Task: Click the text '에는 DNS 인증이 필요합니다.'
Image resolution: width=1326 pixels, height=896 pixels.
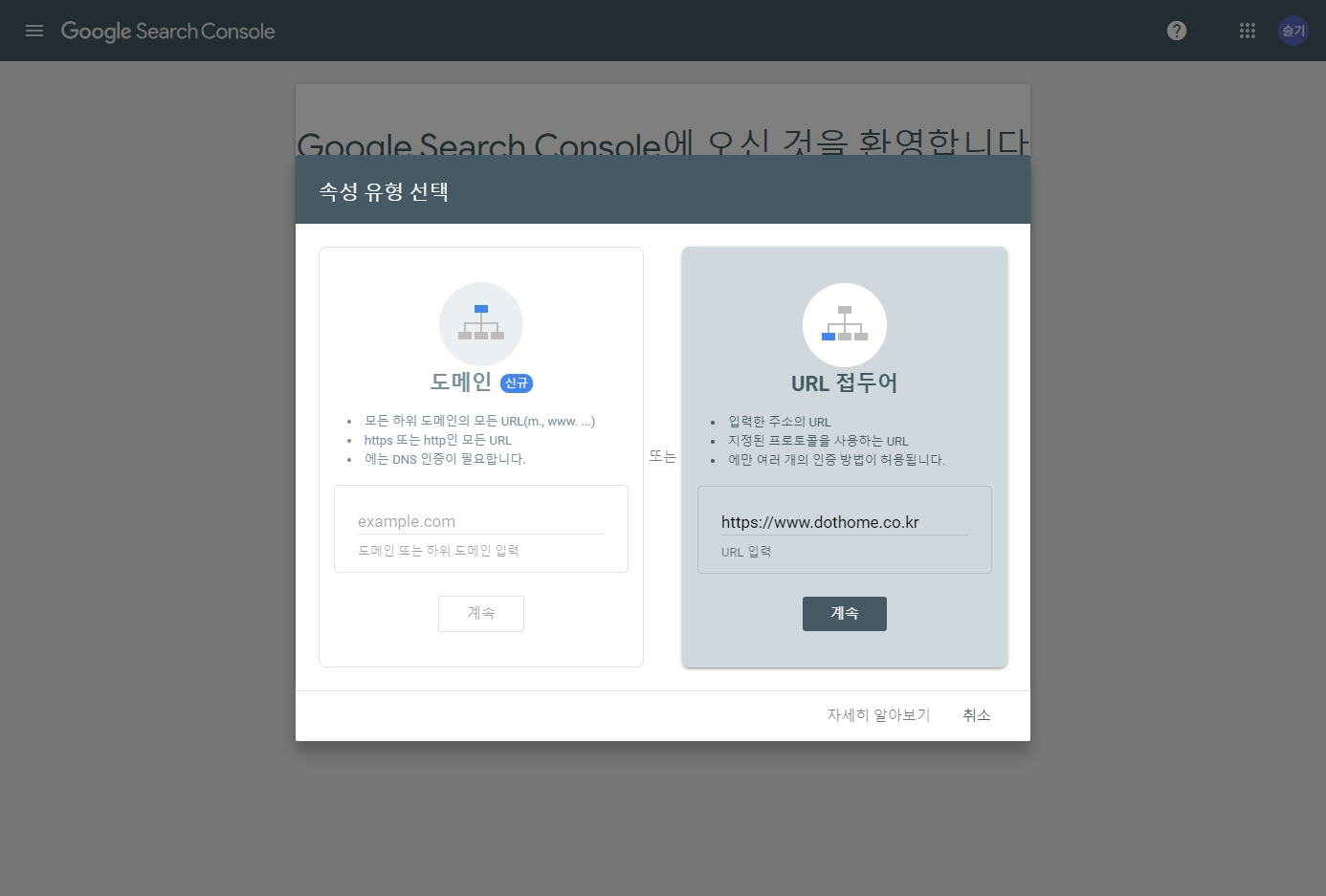Action: 445,459
